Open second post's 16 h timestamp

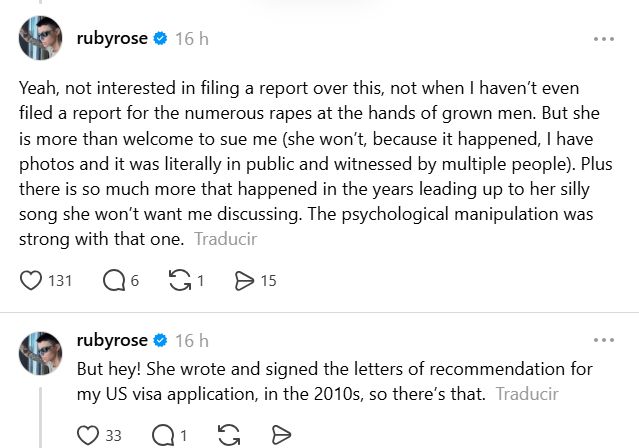(191, 340)
